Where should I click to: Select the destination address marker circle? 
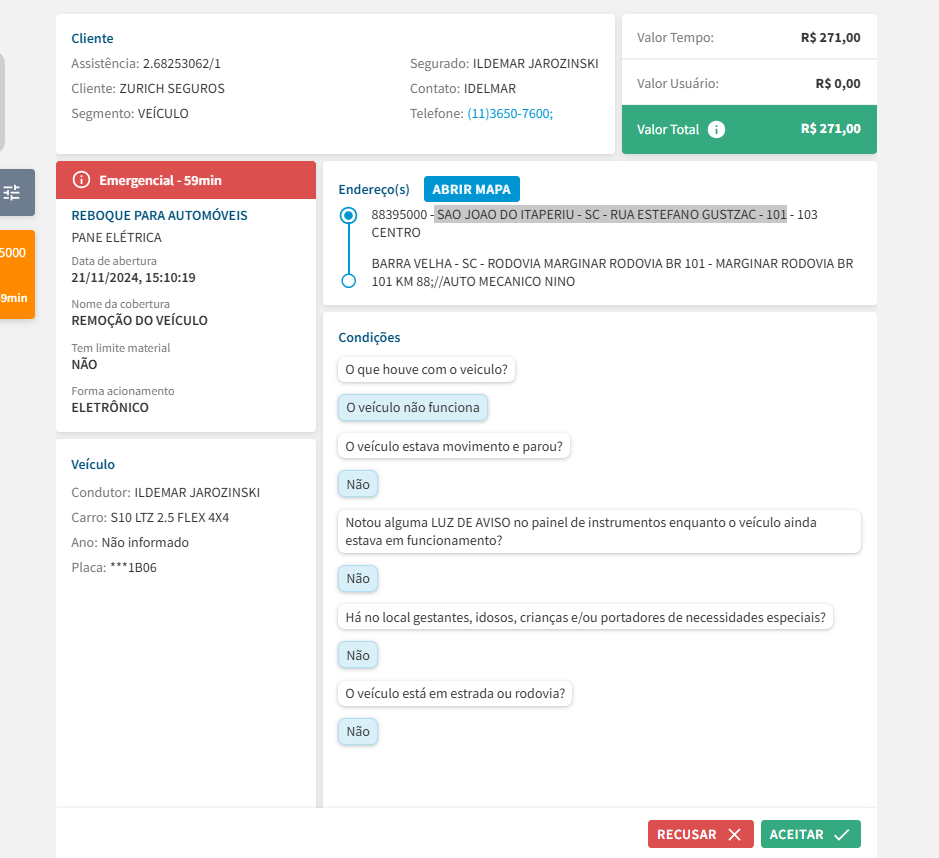348,281
